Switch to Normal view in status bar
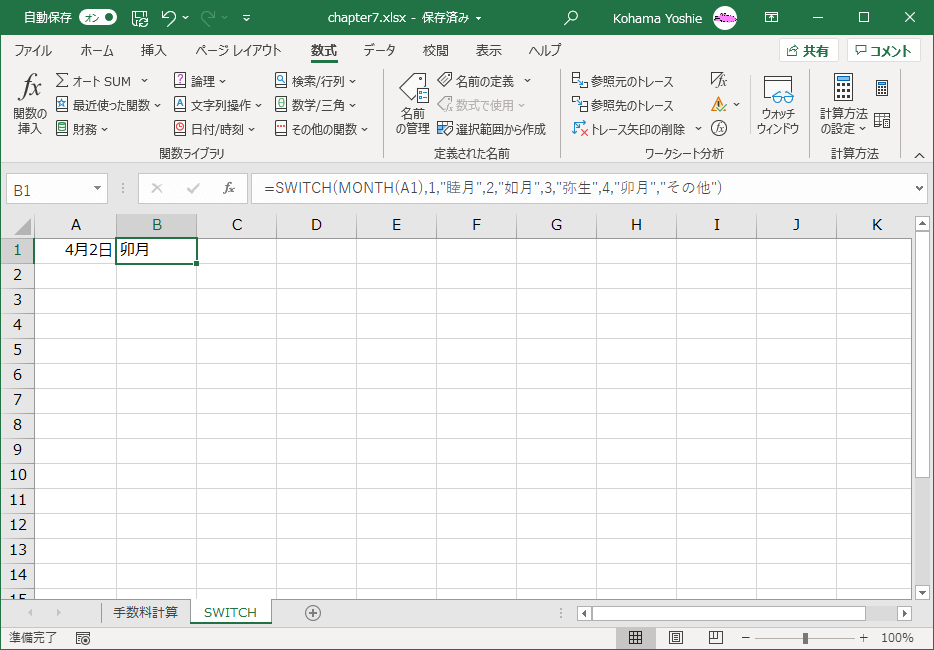The height and width of the screenshot is (650, 934). 636,637
